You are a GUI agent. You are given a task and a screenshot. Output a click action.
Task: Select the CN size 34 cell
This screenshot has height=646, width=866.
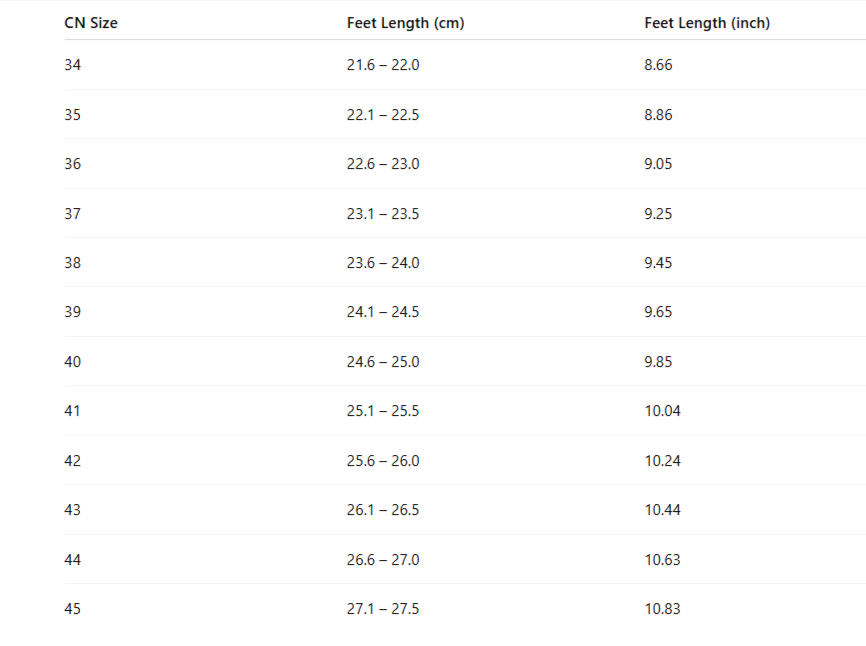tap(73, 65)
